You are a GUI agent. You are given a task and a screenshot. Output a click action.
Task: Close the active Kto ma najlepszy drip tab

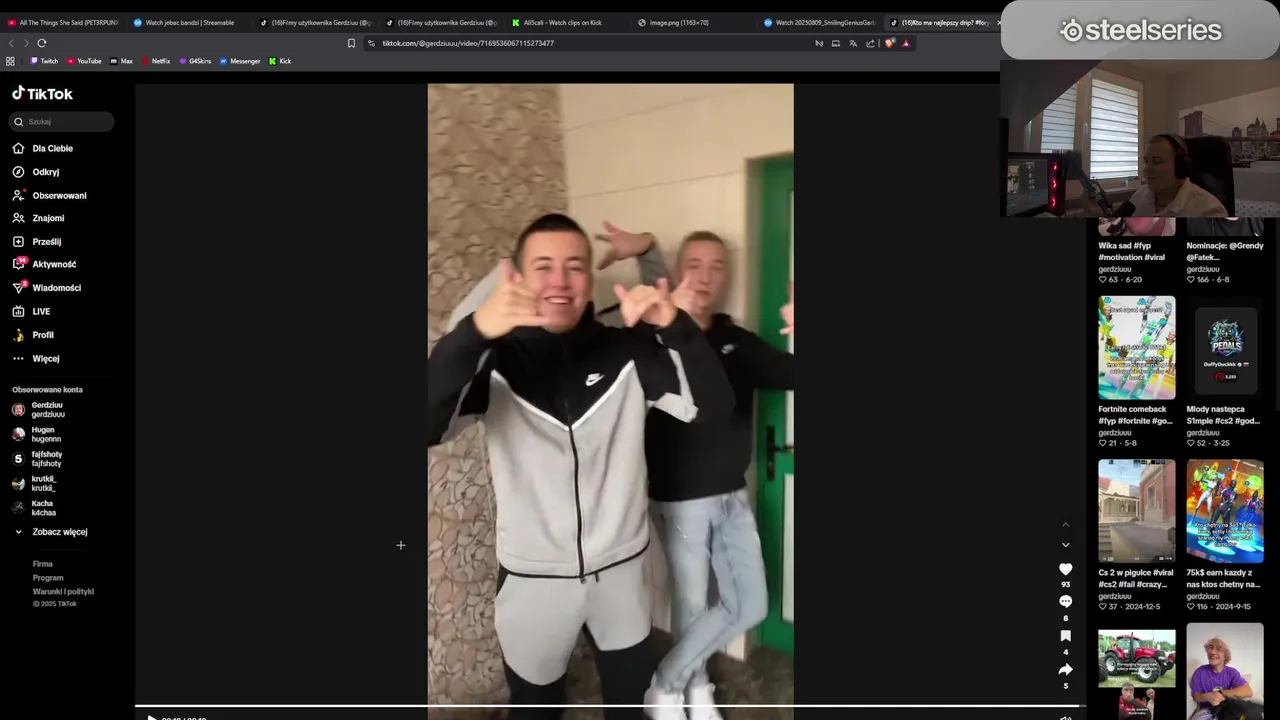coord(998,23)
